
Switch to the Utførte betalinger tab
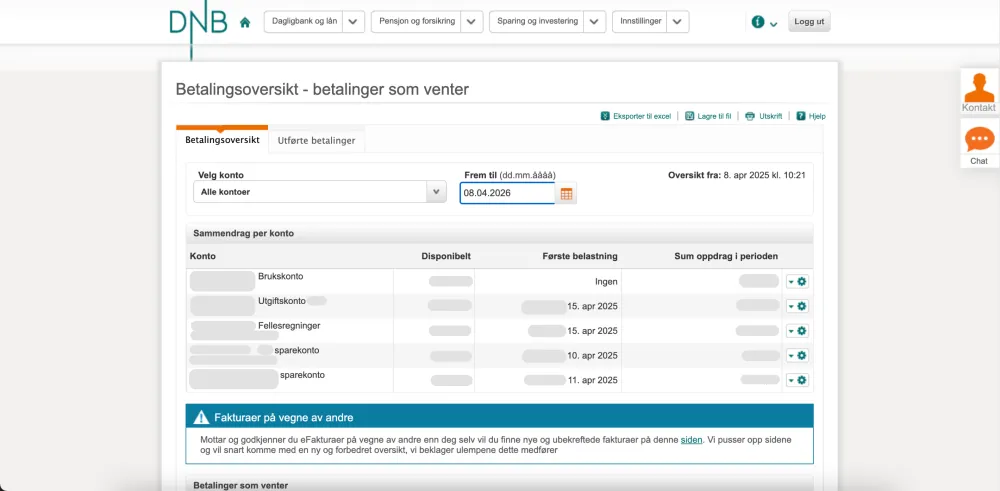[316, 141]
